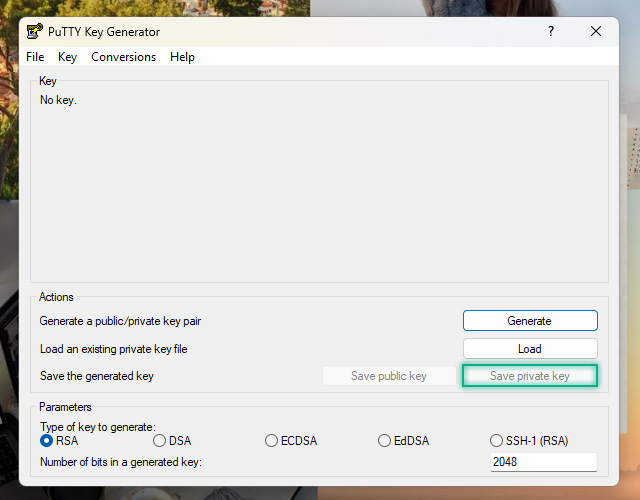Click the Save public key button
640x500 pixels.
389,376
